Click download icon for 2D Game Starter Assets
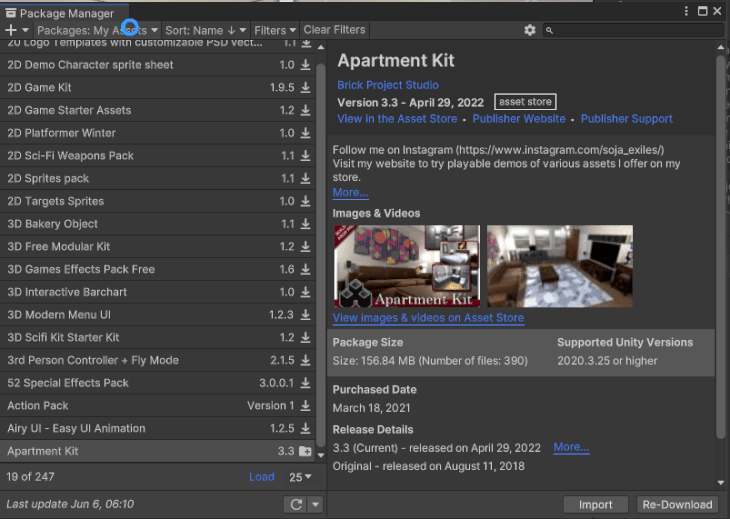Viewport: 730px width, 519px height. pyautogui.click(x=305, y=110)
